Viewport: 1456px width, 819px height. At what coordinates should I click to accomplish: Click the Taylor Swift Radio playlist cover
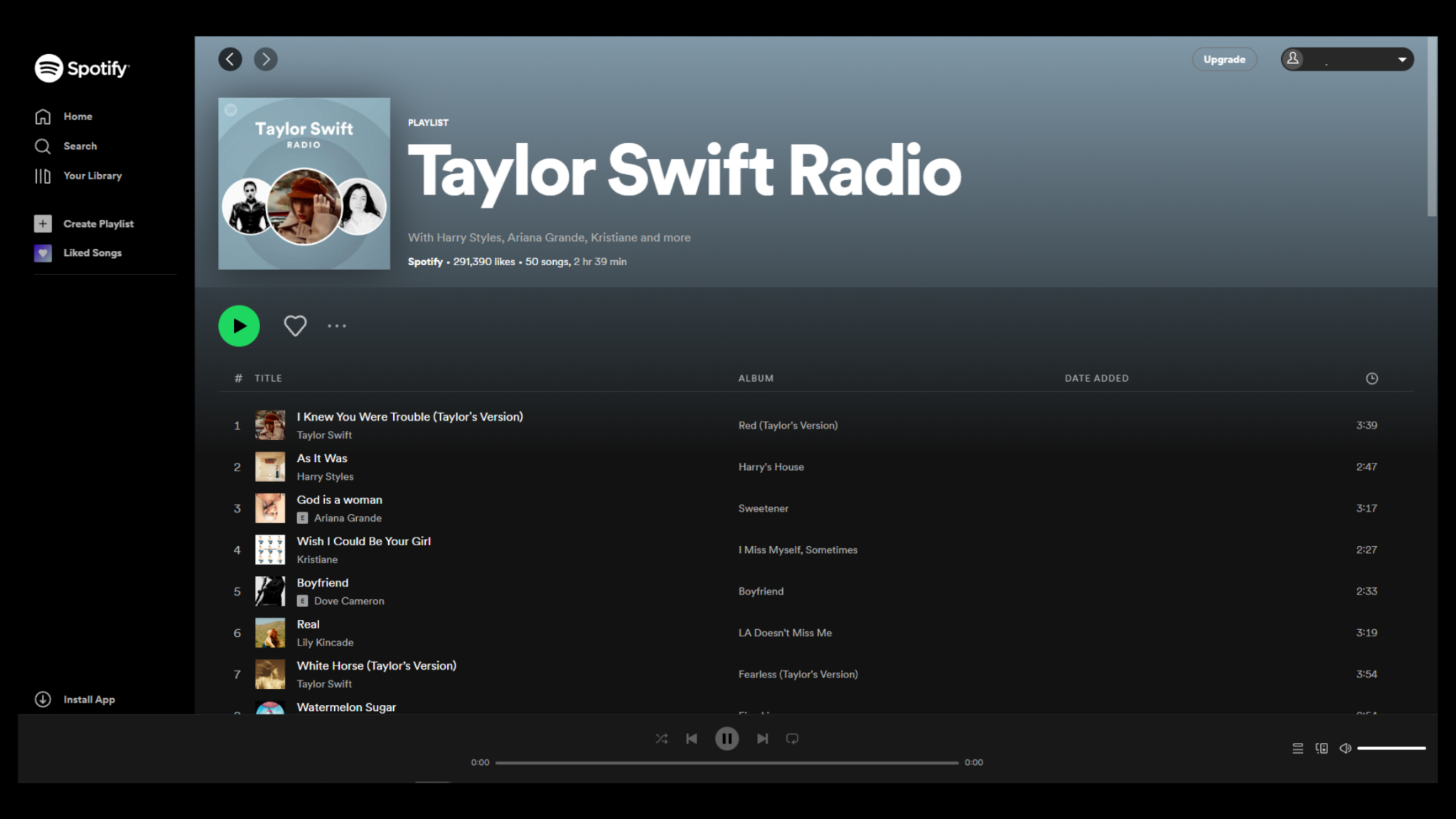304,183
